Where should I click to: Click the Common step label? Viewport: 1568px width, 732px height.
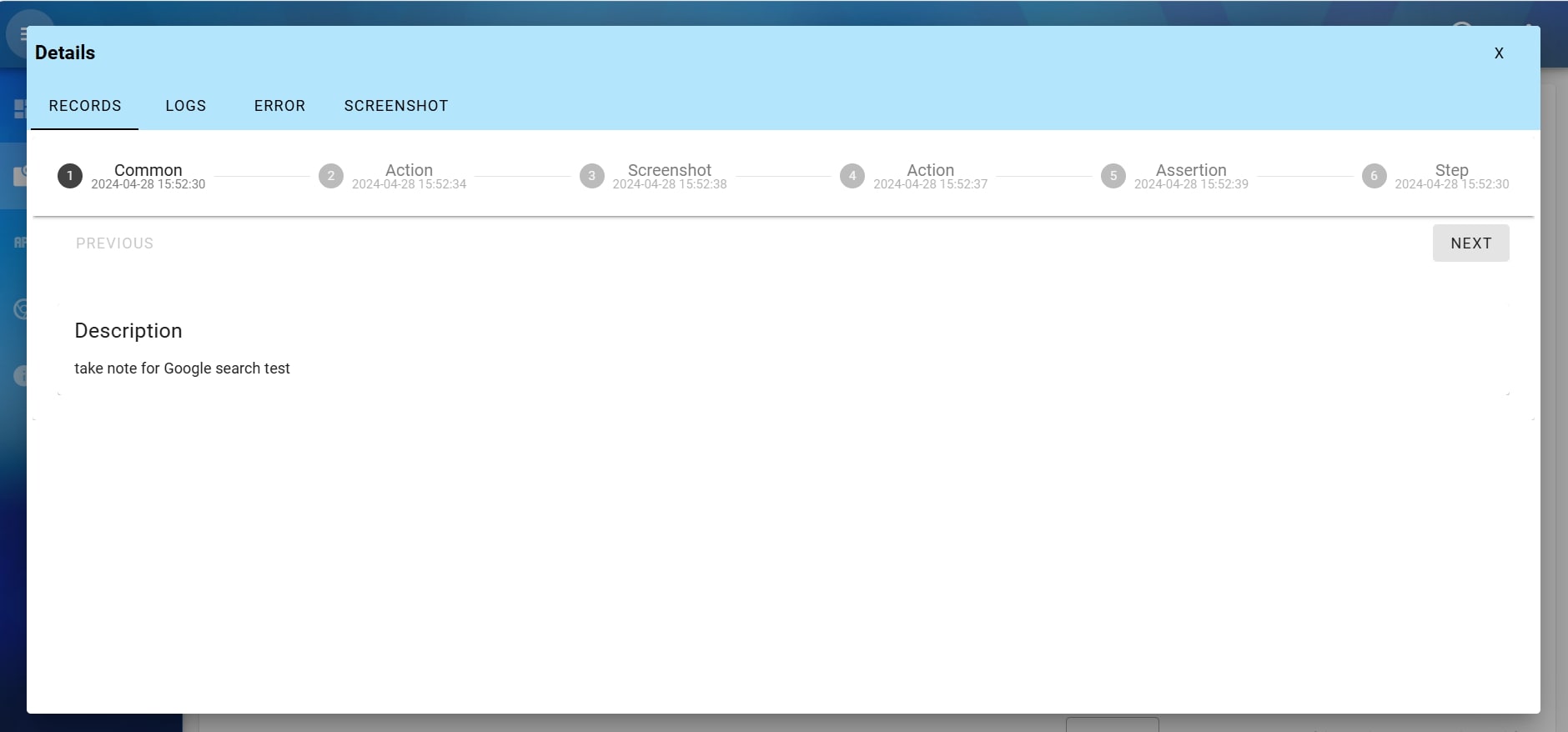pyautogui.click(x=148, y=169)
